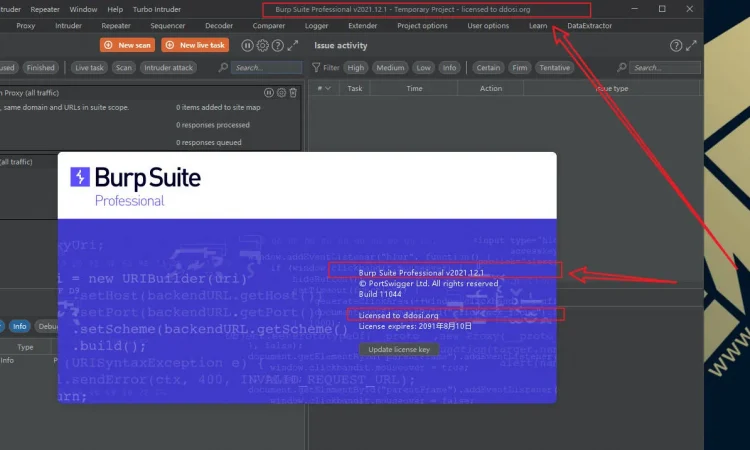
Task: Sort issues by Action column
Action: pos(491,88)
